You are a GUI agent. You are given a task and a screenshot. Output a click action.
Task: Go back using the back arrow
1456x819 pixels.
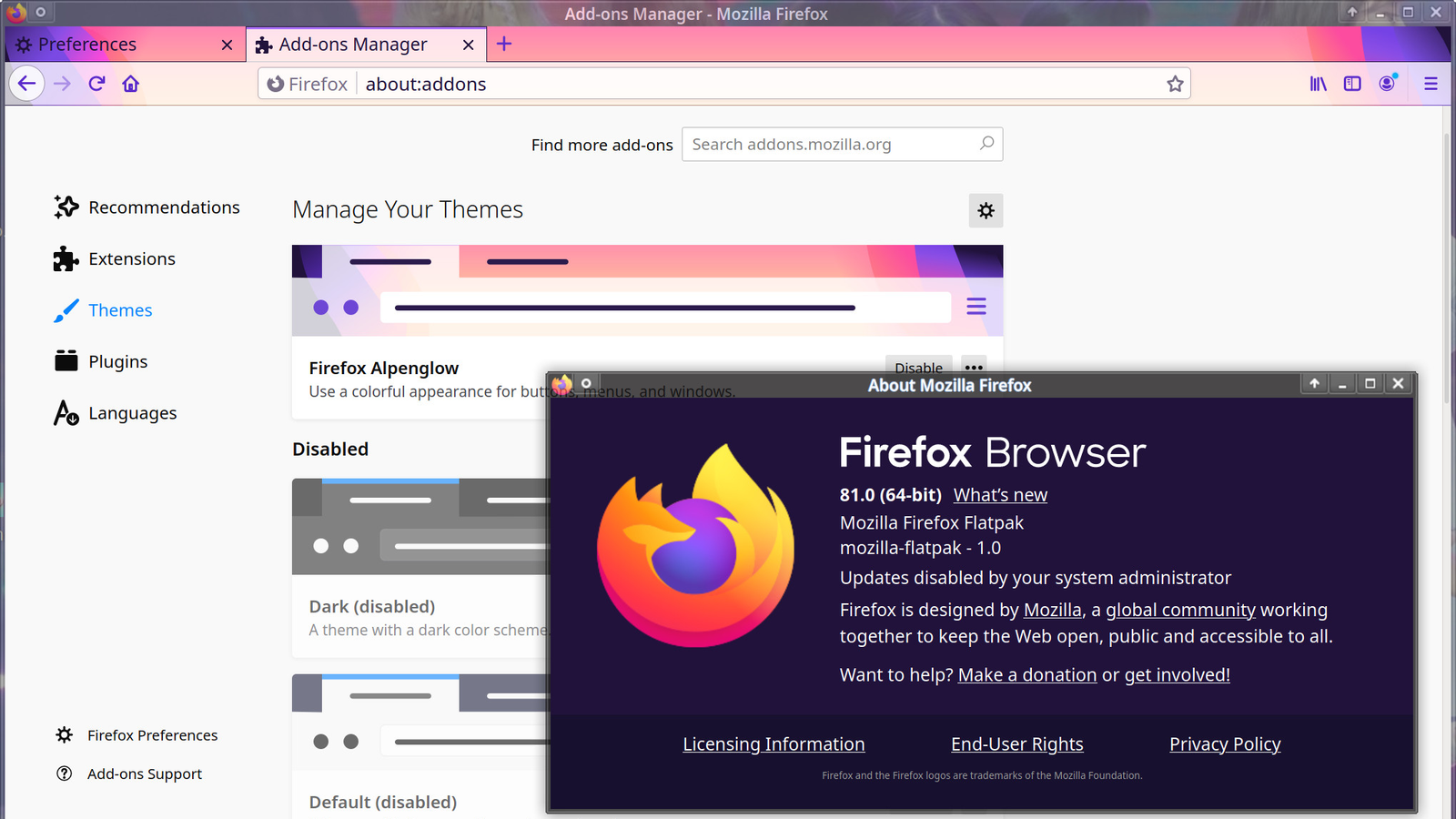point(26,84)
